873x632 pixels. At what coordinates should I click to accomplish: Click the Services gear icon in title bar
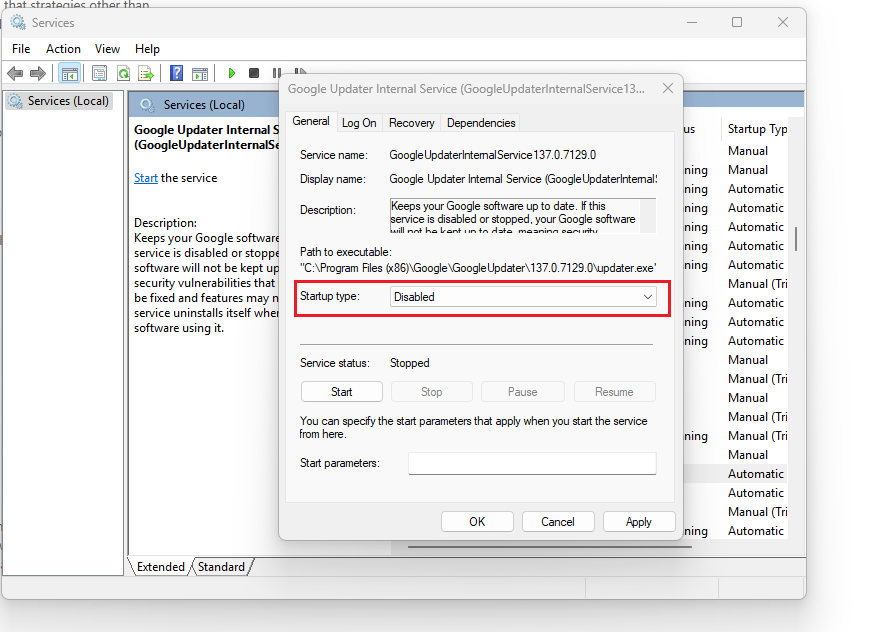(18, 22)
